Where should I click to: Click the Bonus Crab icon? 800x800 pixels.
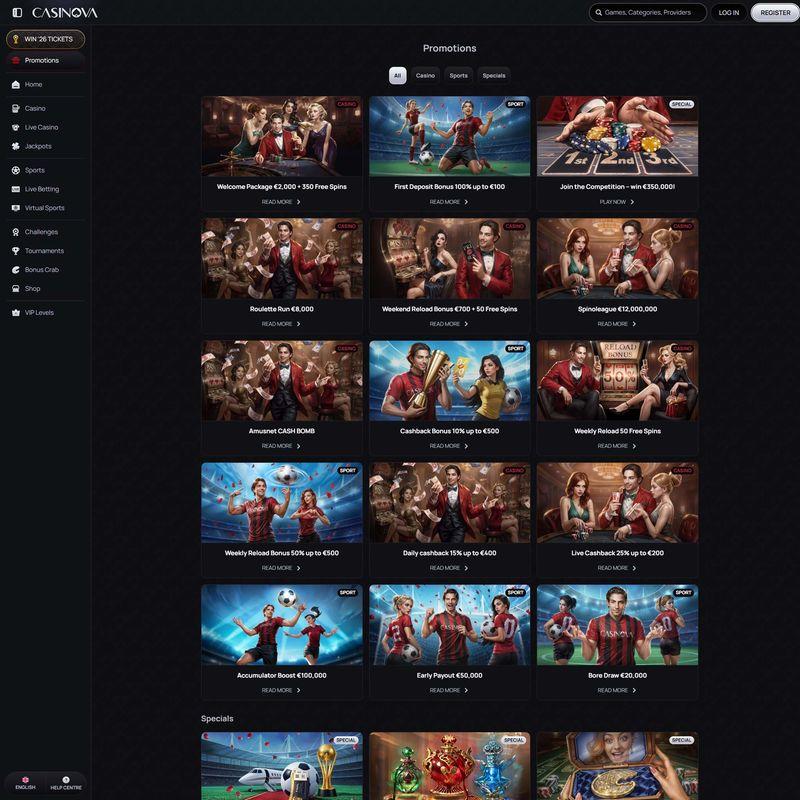[x=16, y=269]
